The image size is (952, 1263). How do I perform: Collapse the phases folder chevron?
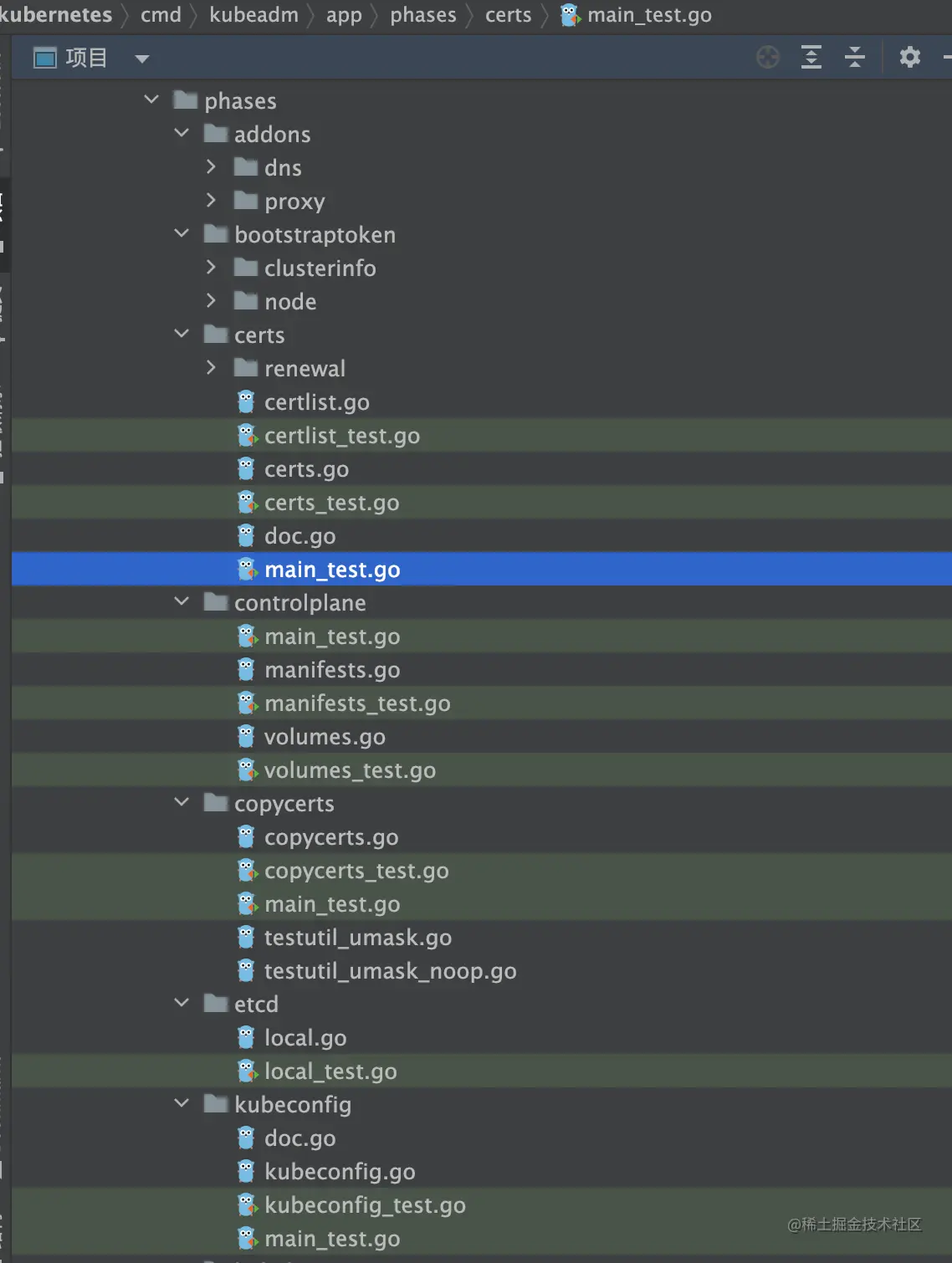(151, 100)
